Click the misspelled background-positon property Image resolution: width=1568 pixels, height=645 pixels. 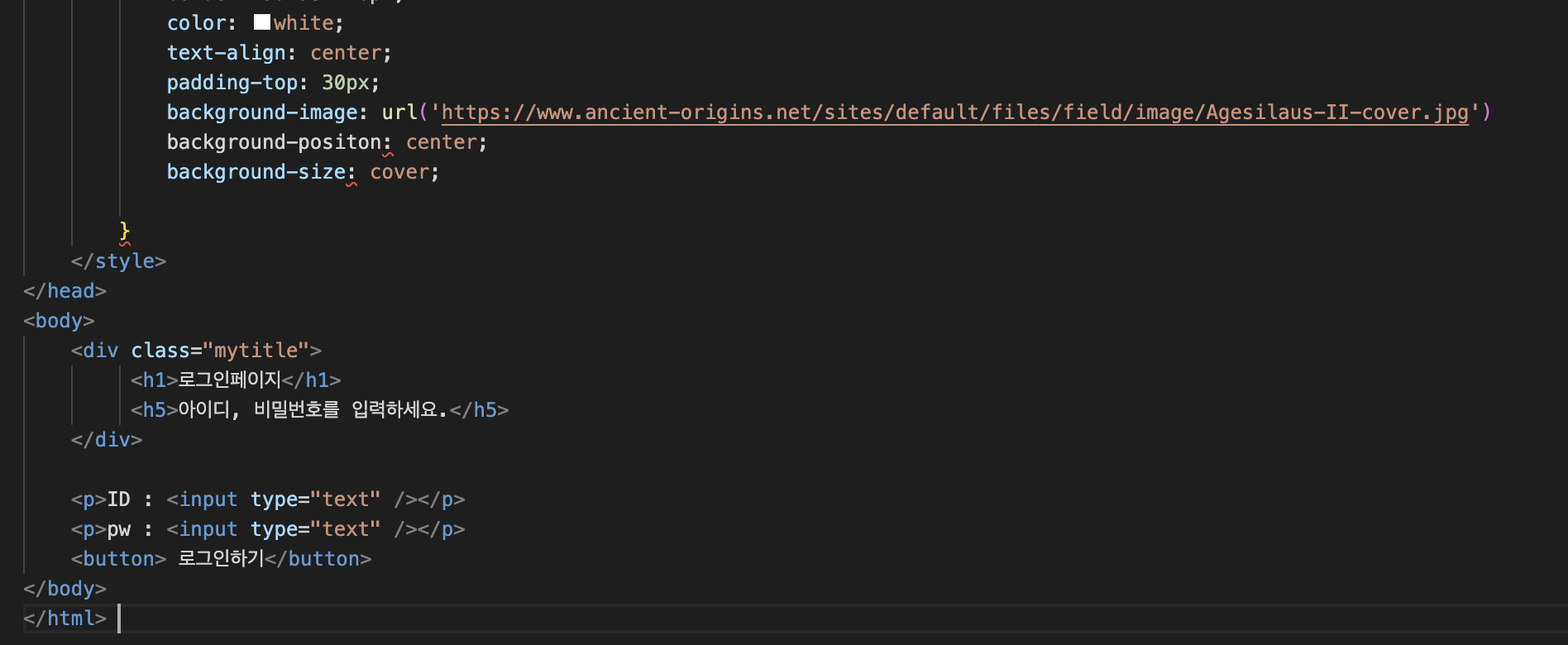[274, 142]
